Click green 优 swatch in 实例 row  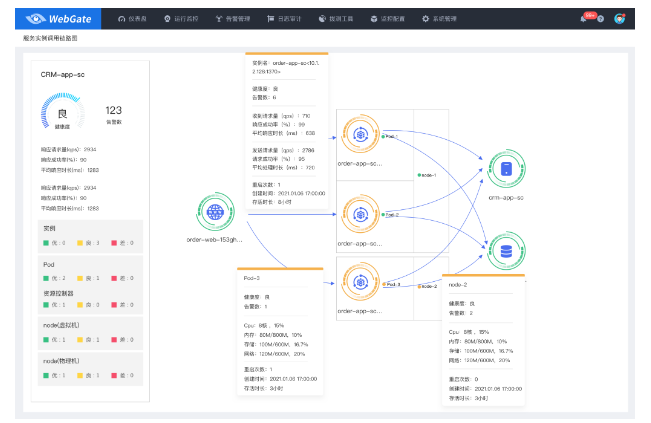(x=46, y=243)
